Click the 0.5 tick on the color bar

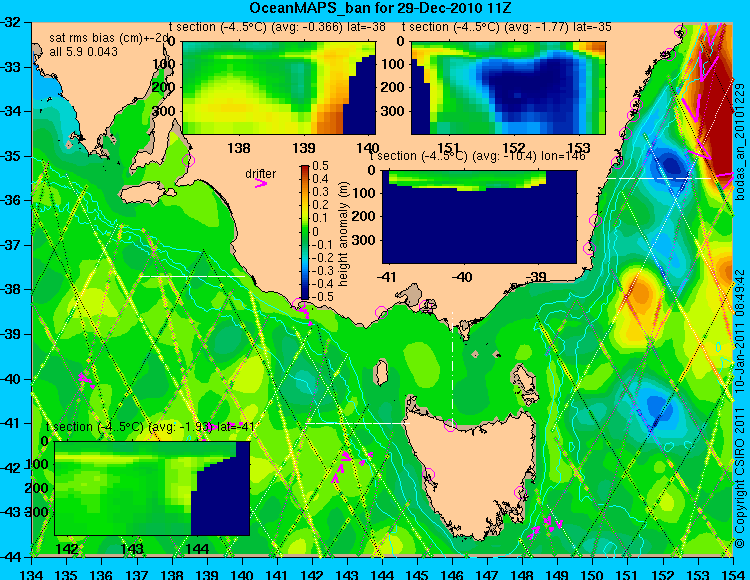[320, 166]
